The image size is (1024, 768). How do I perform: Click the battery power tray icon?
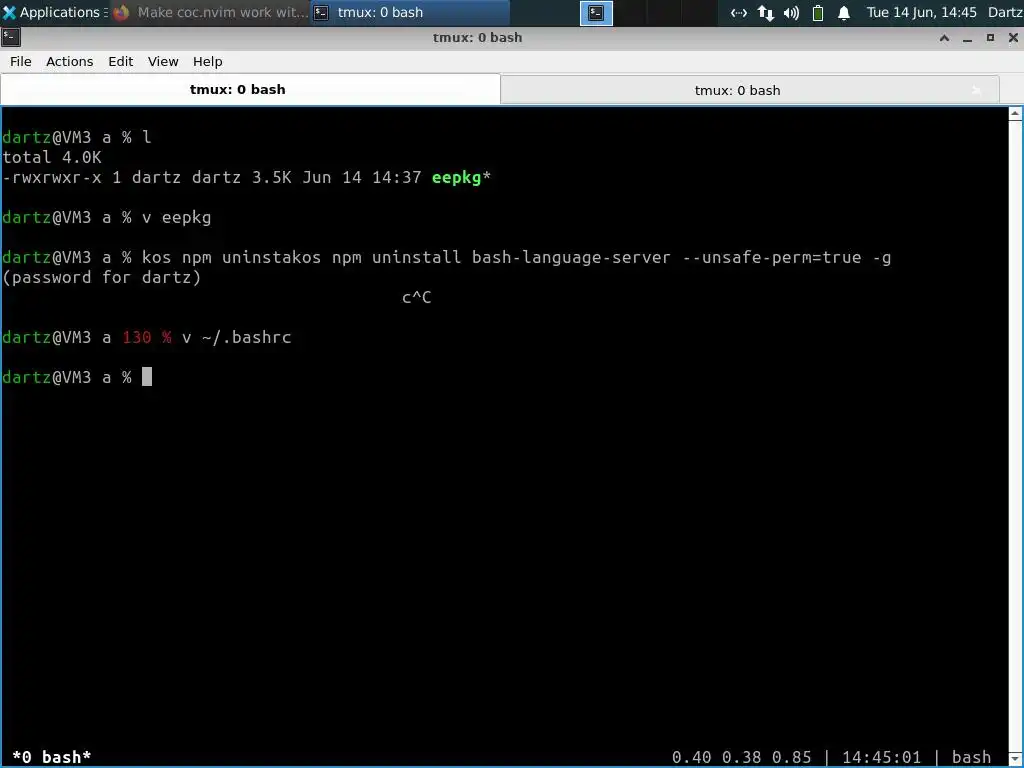[818, 13]
